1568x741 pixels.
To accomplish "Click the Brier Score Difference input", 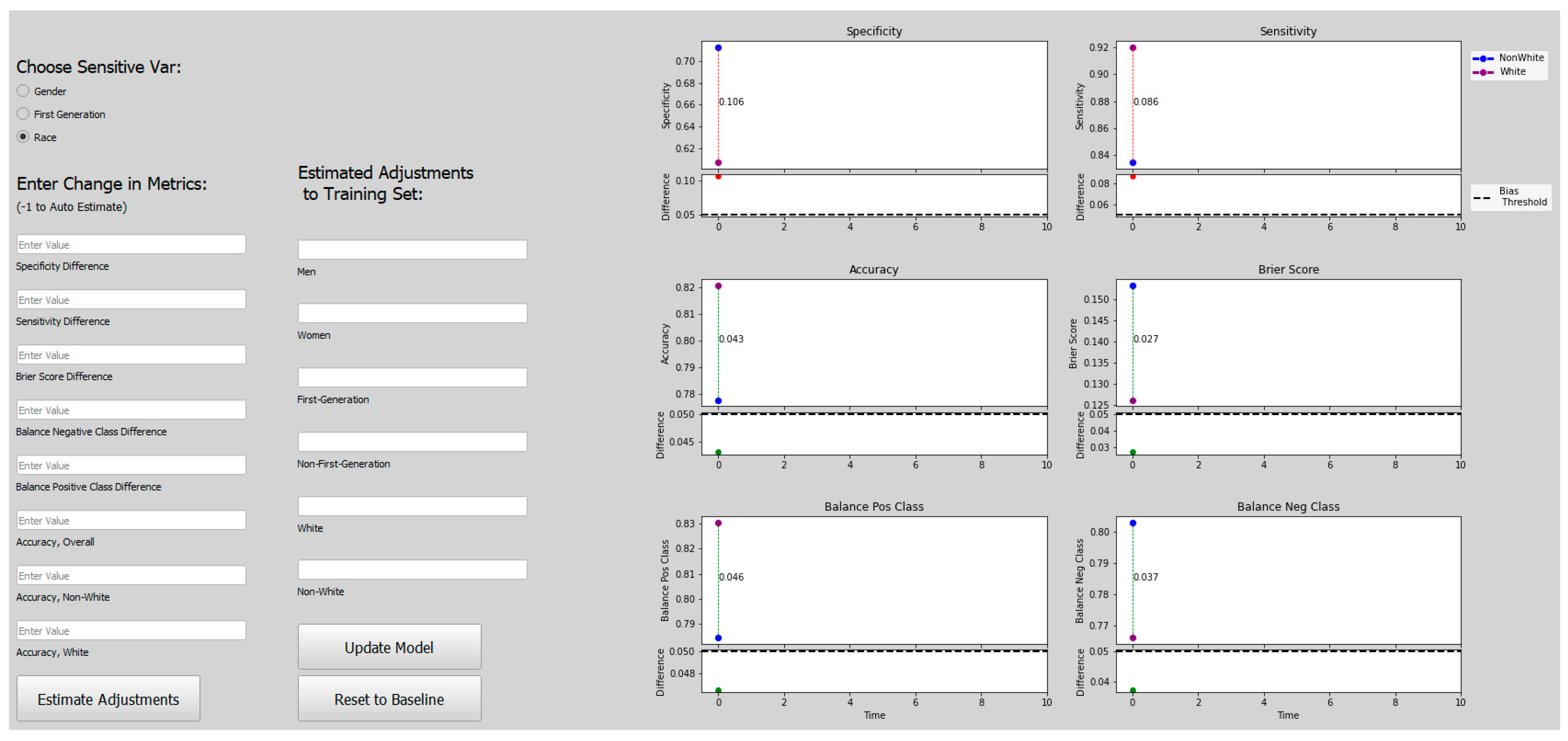I will (x=131, y=355).
